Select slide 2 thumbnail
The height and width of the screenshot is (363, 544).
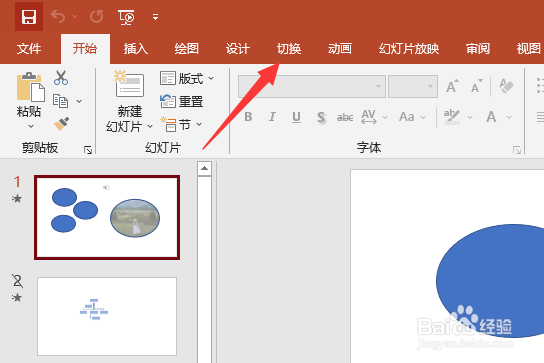pyautogui.click(x=107, y=316)
